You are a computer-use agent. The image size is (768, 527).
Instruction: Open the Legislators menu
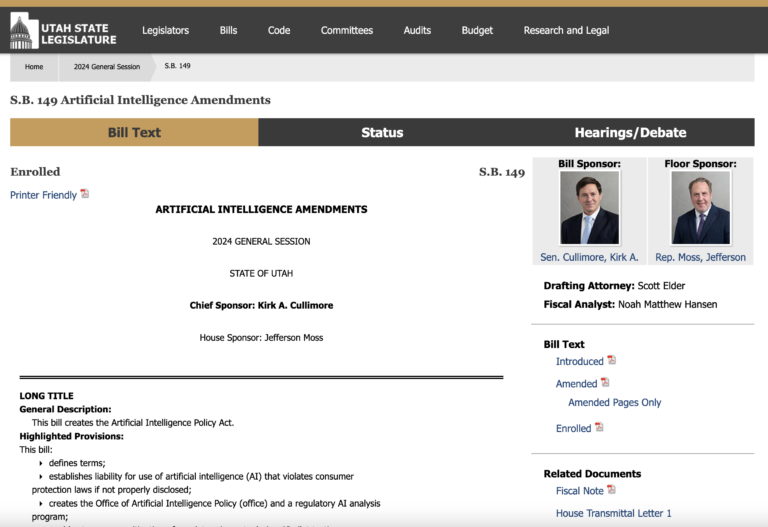pos(166,30)
